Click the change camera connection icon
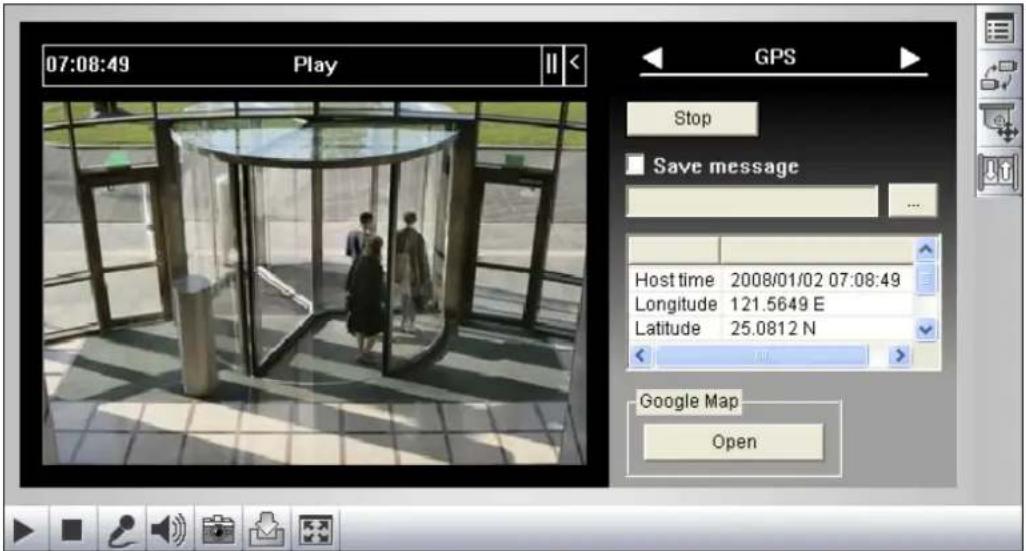This screenshot has width=1026, height=551. [999, 76]
